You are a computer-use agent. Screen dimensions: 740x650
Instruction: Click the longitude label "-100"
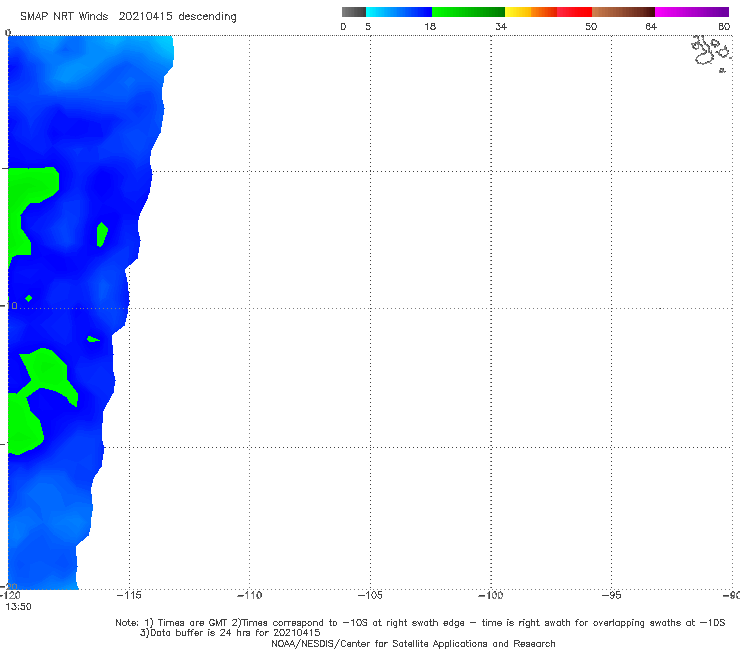pos(491,595)
